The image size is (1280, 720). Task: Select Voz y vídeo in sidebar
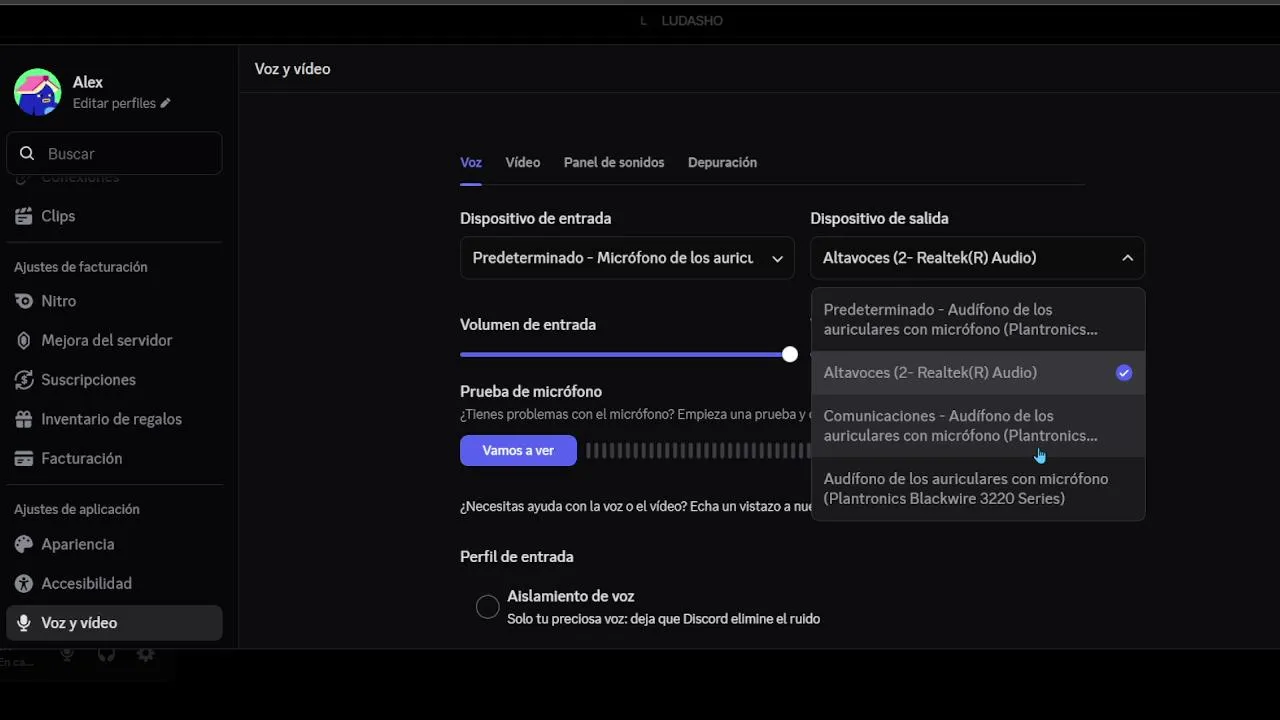(114, 623)
